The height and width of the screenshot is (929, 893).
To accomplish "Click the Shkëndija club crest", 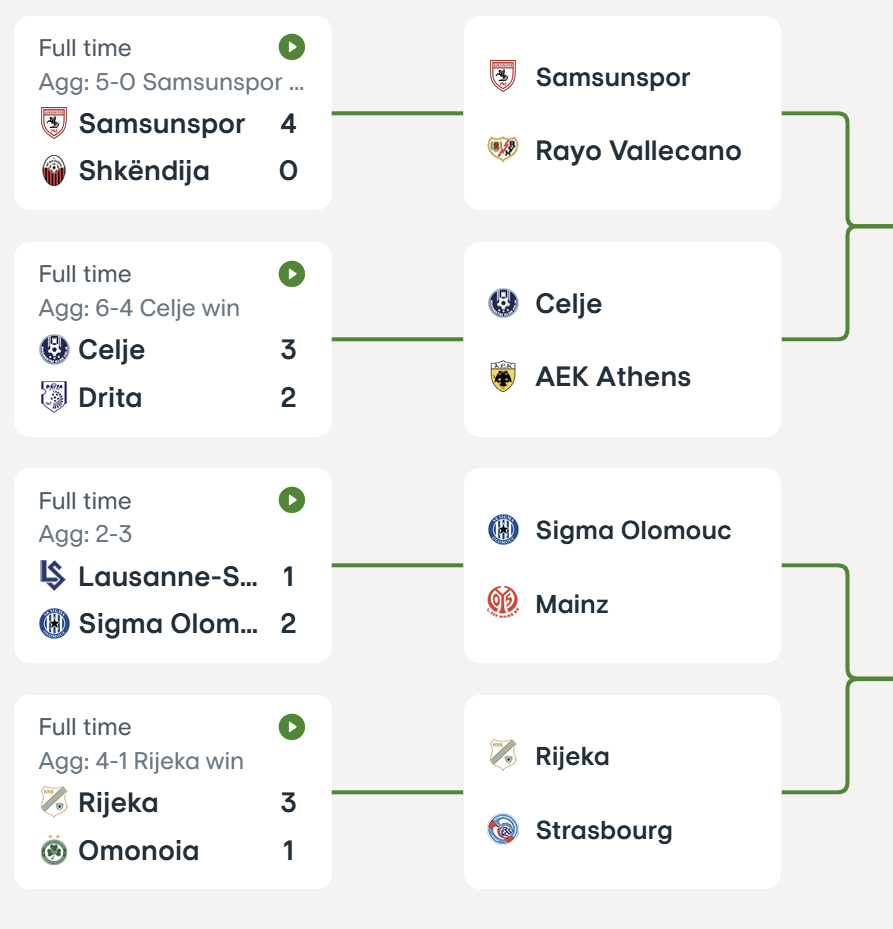I will point(53,171).
